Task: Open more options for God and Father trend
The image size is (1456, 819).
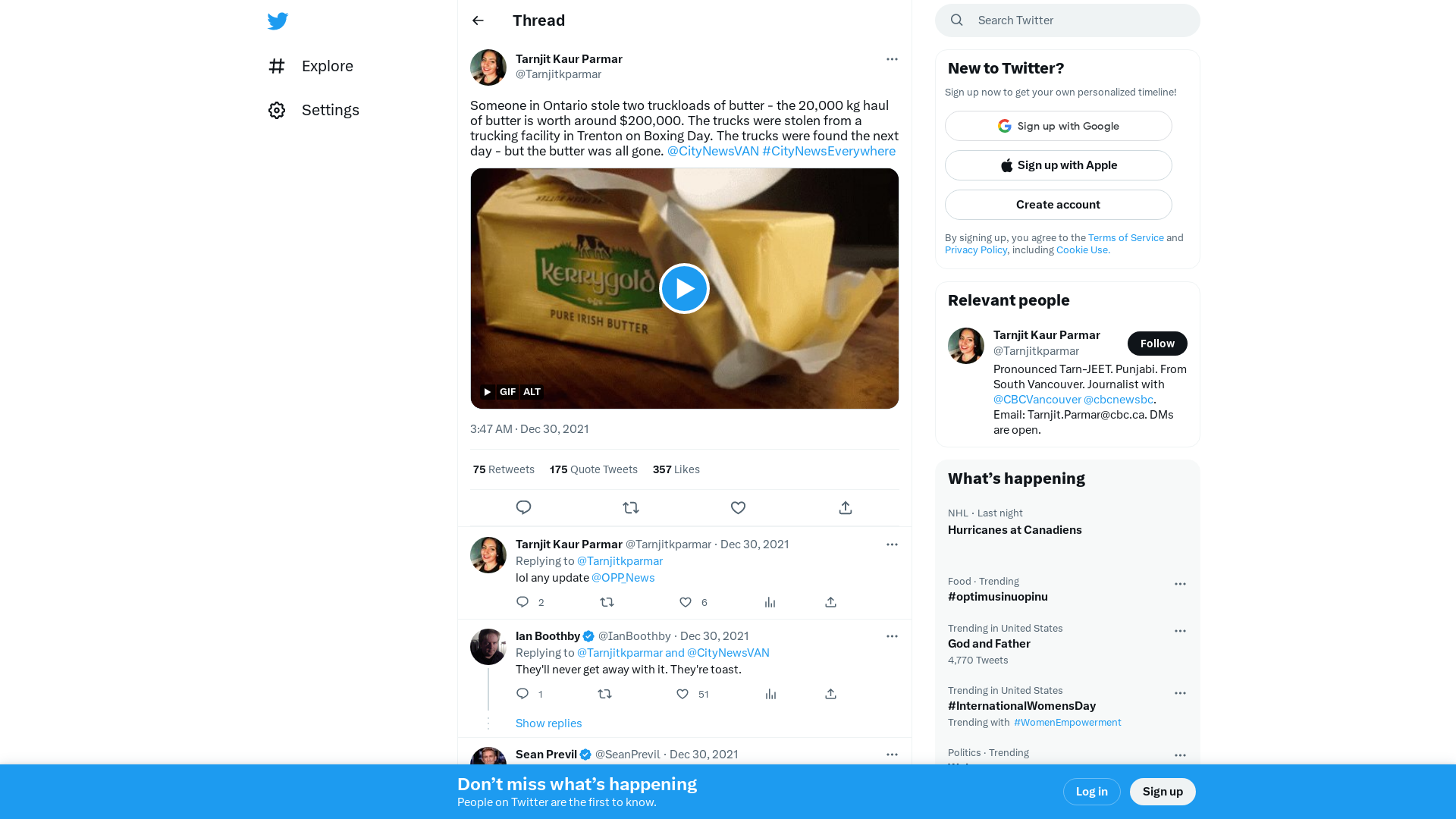Action: (x=1180, y=631)
